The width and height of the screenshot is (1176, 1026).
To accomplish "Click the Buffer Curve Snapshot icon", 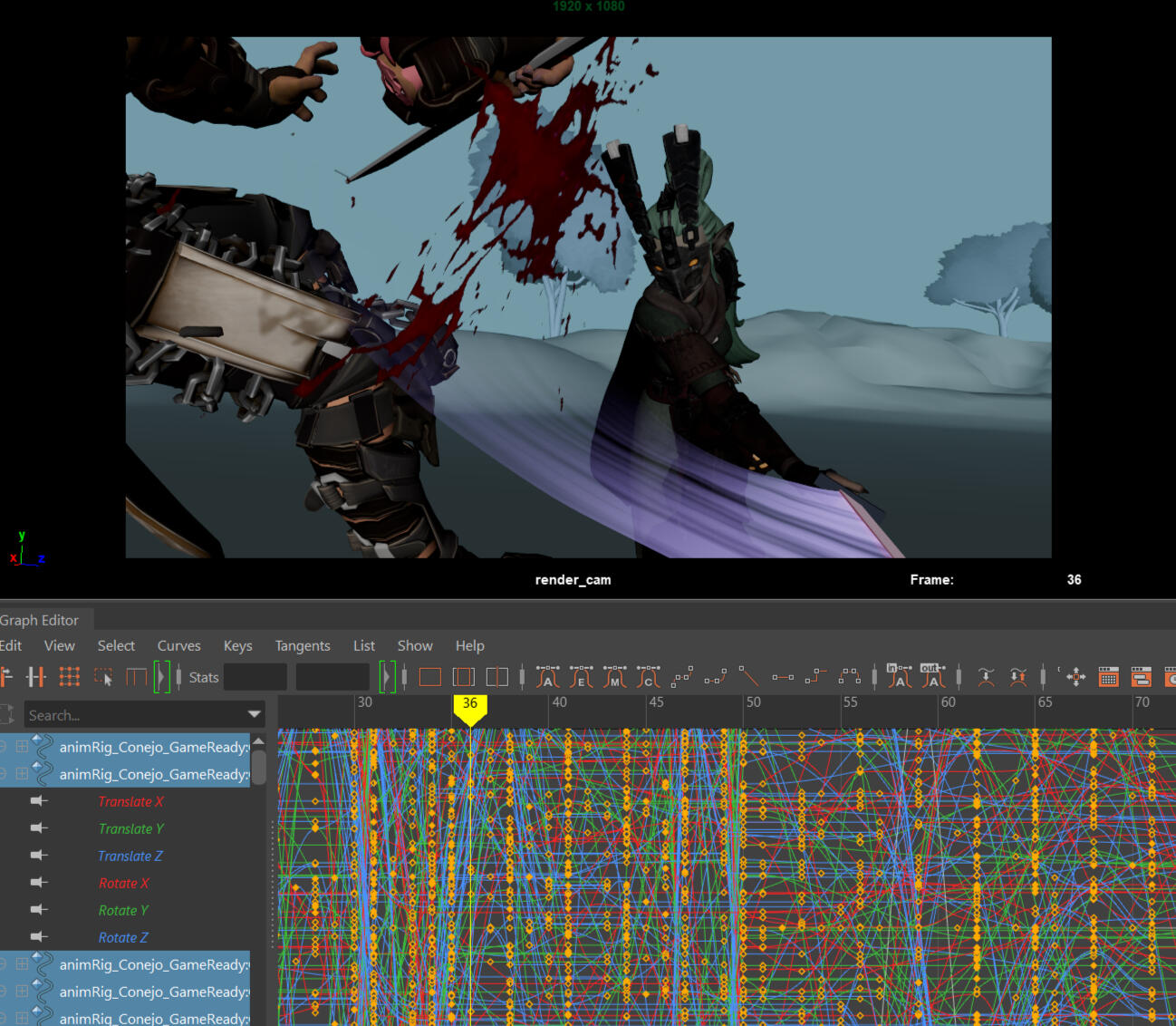I will point(987,676).
